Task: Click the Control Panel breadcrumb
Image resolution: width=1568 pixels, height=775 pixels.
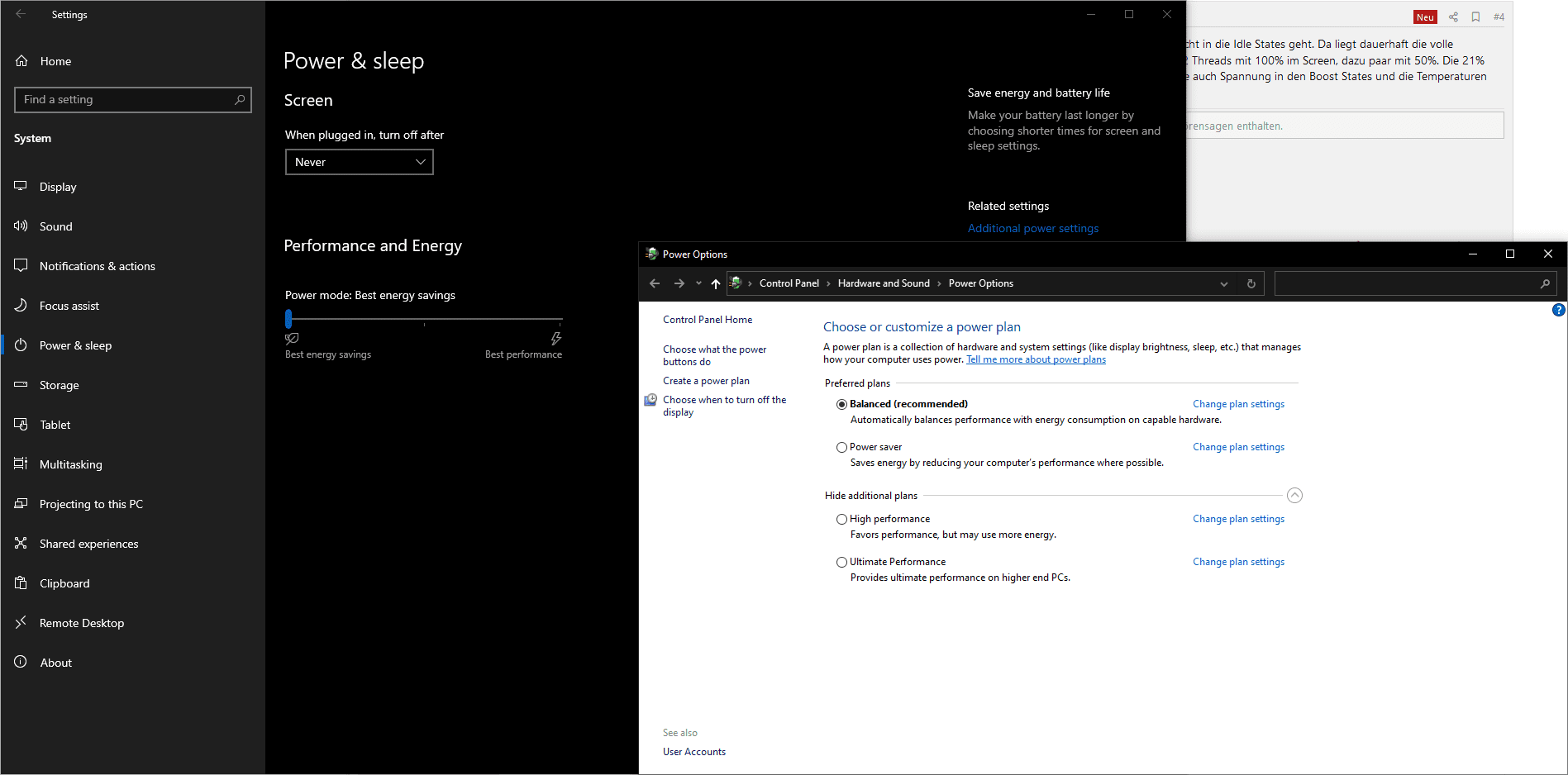Action: click(789, 283)
